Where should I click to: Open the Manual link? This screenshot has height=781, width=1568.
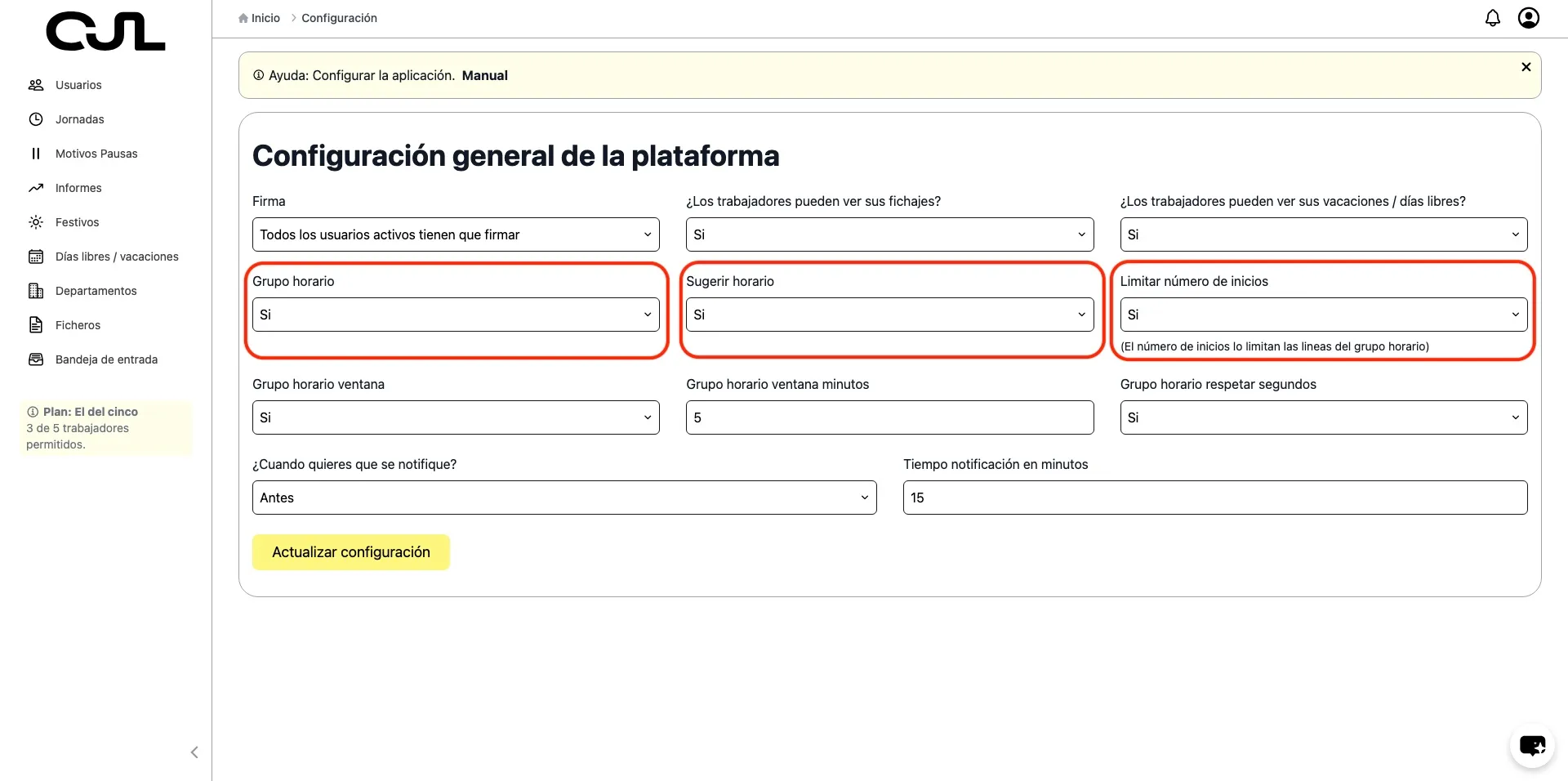[485, 75]
